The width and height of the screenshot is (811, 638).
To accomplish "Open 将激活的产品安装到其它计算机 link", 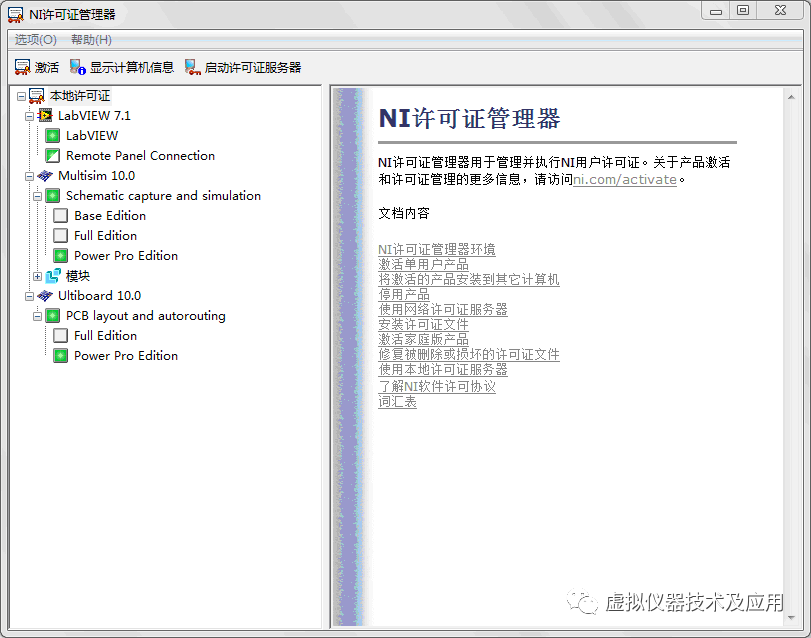I will [469, 279].
